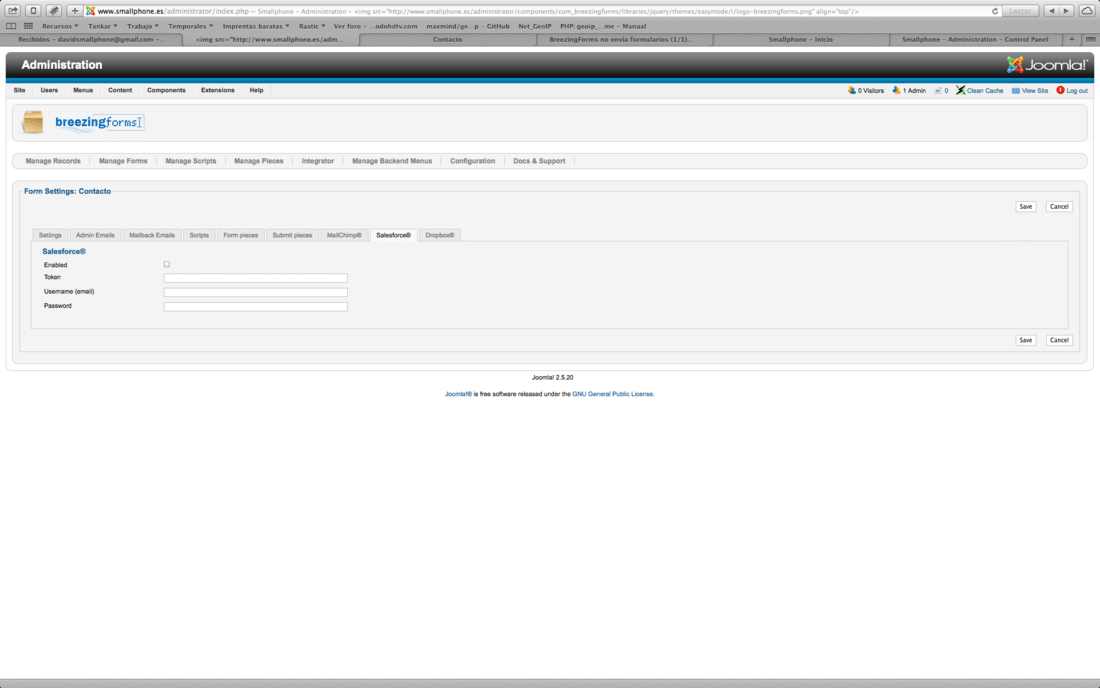Click the browser back arrow

[1051, 11]
